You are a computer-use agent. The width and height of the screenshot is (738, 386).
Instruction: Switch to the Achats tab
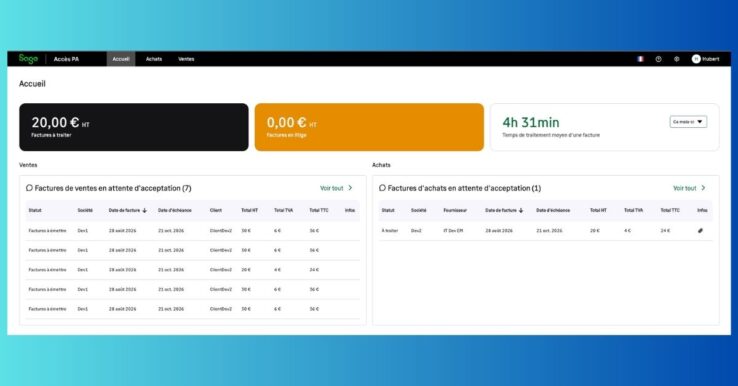click(x=154, y=59)
